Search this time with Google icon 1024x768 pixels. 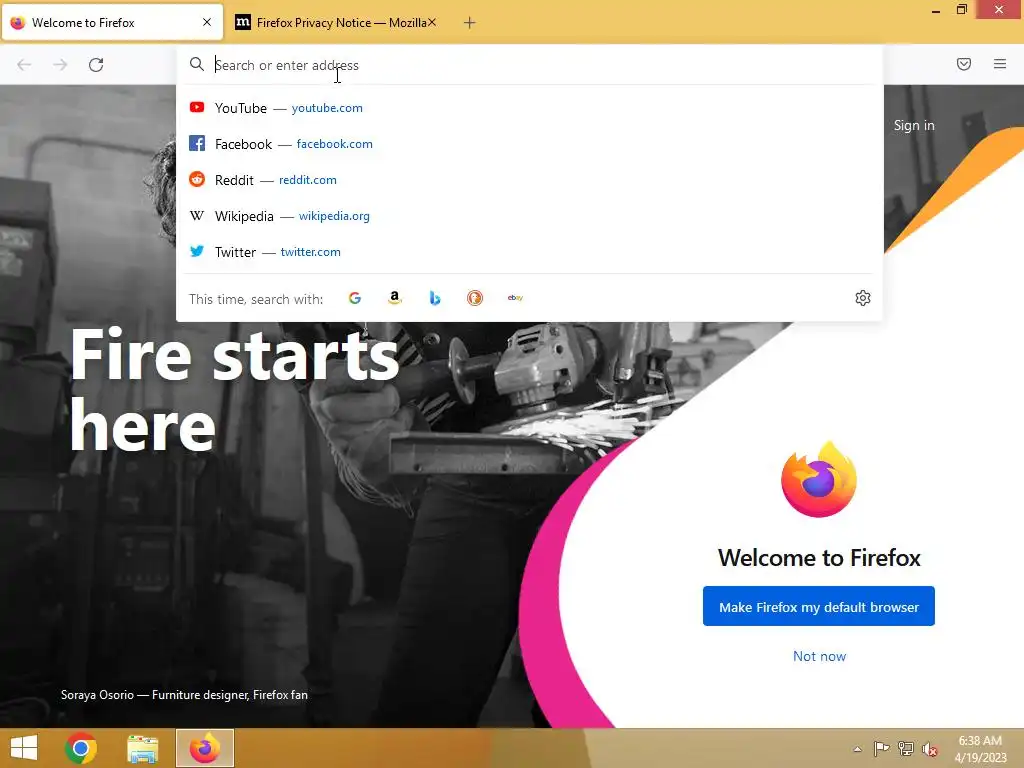pos(355,298)
